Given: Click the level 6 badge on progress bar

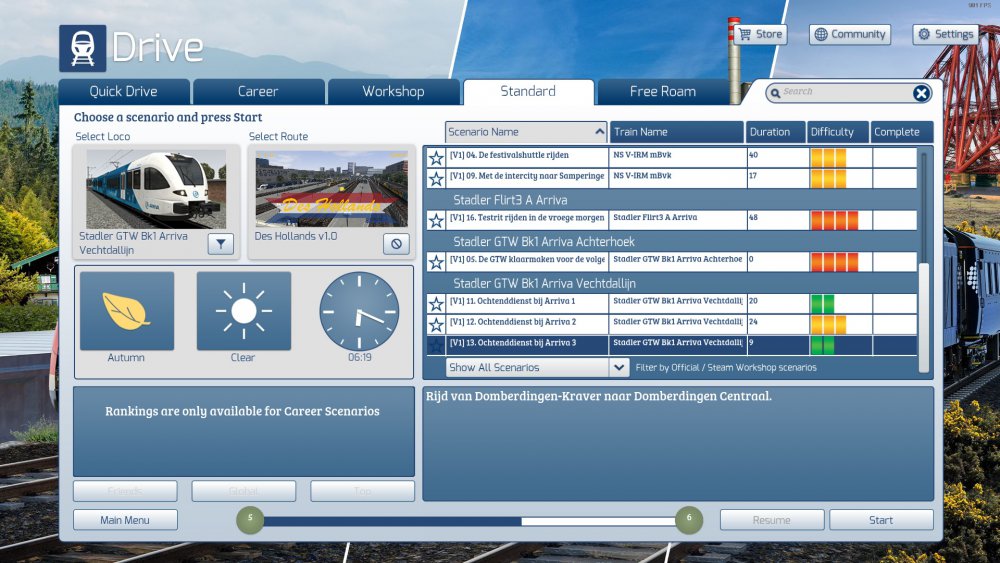Looking at the screenshot, I should (689, 520).
